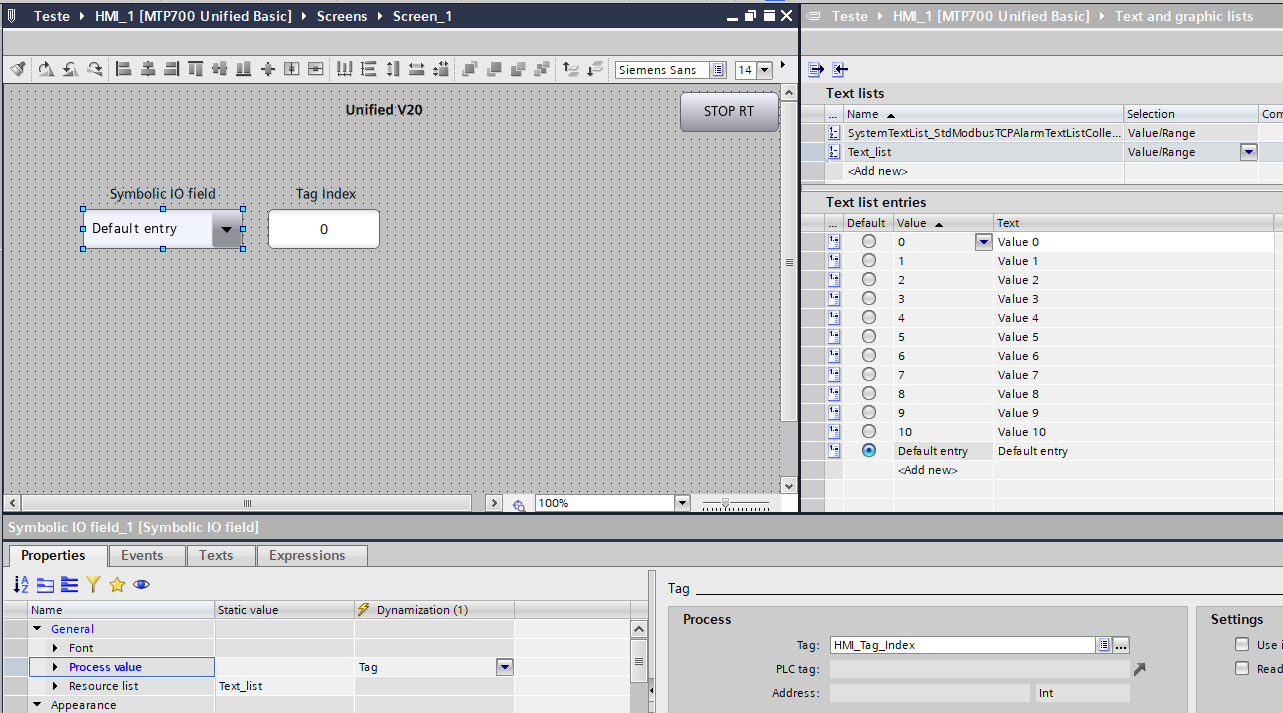Image resolution: width=1283 pixels, height=713 pixels.
Task: Click the favorites star icon in Properties
Action: tap(117, 584)
